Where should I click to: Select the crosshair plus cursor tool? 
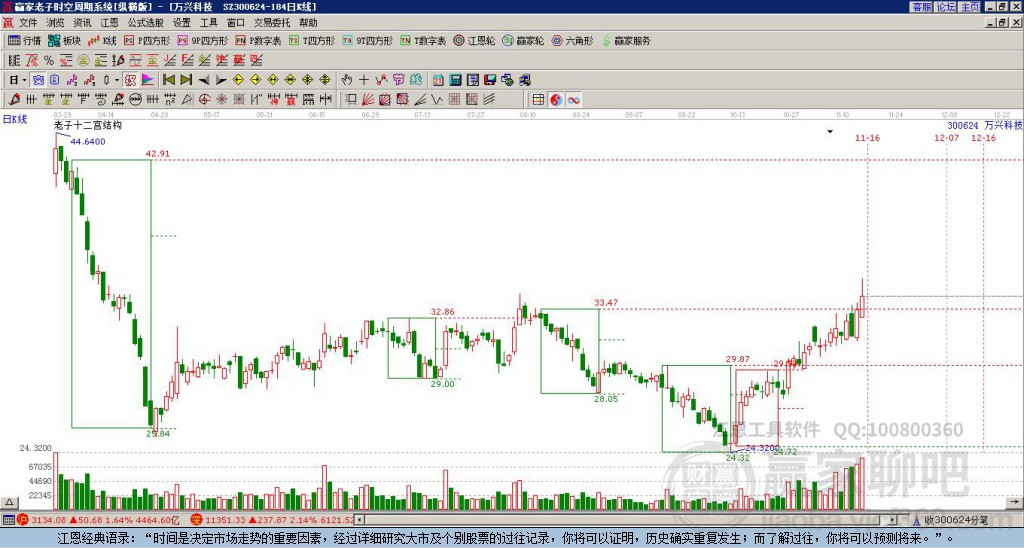[364, 80]
